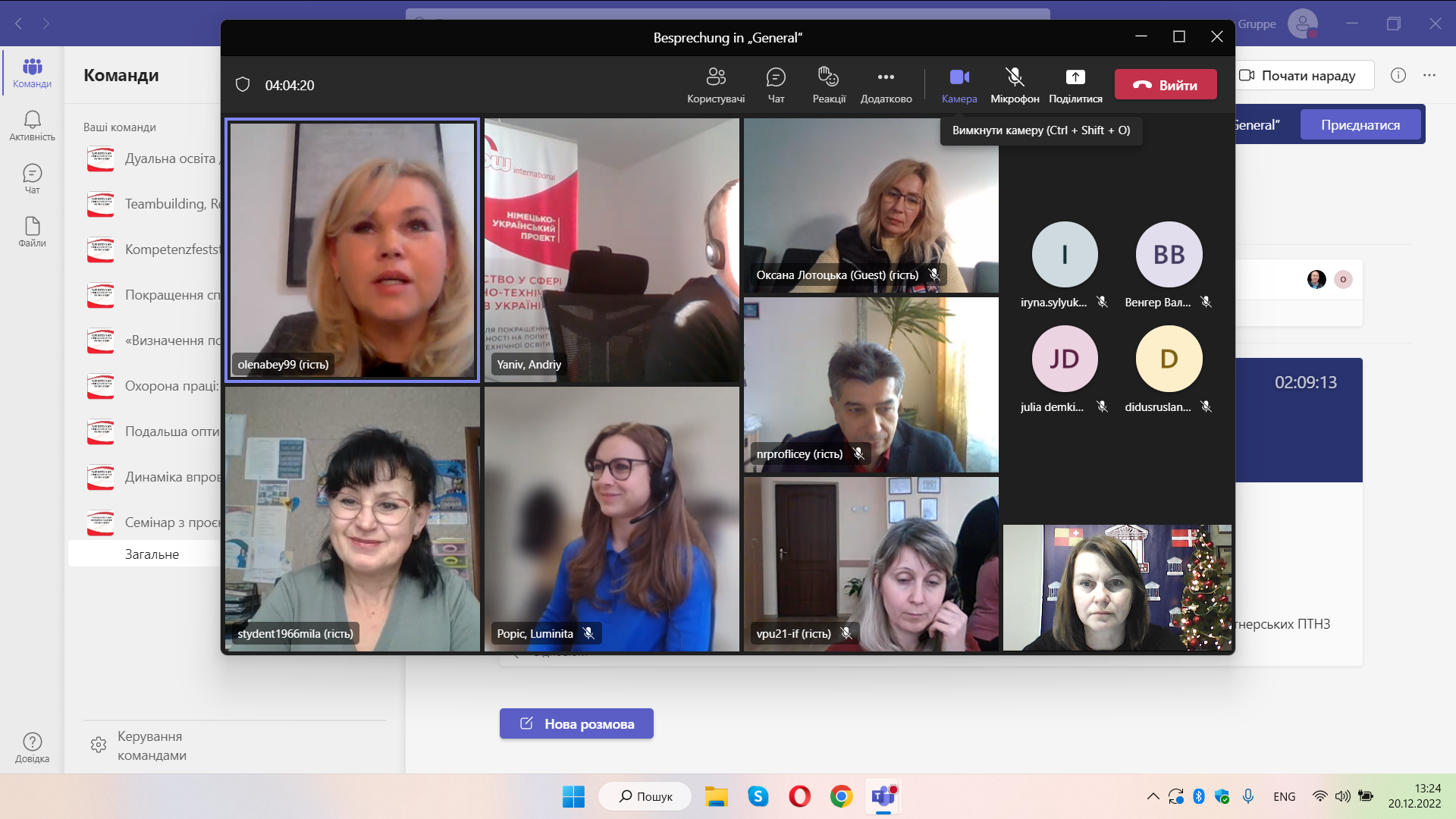Open Files (Файли) in left sidebar

[32, 232]
